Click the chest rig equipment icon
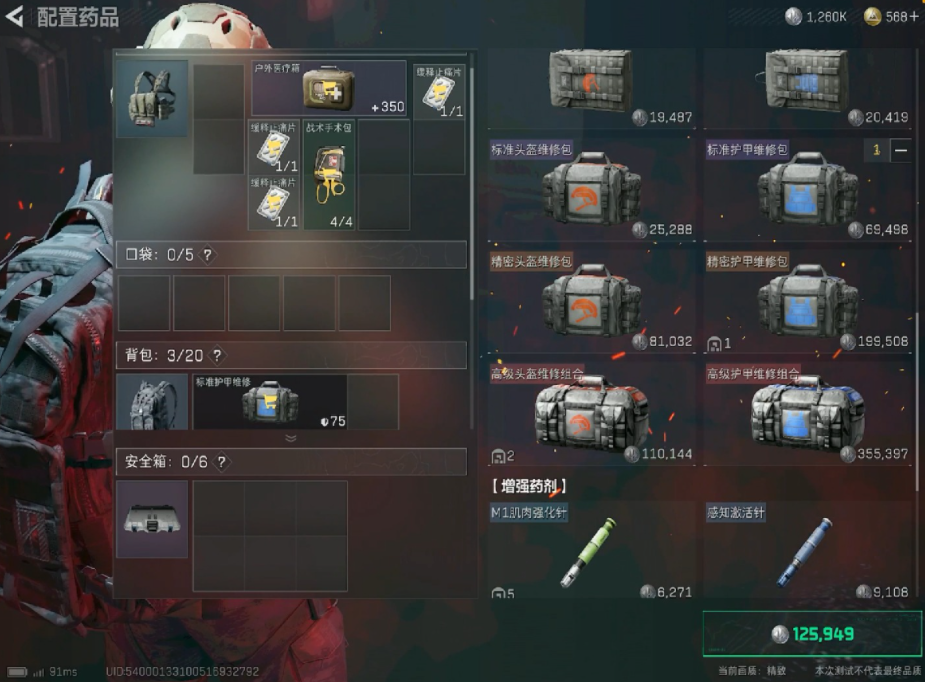Viewport: 925px width, 682px height. point(152,99)
